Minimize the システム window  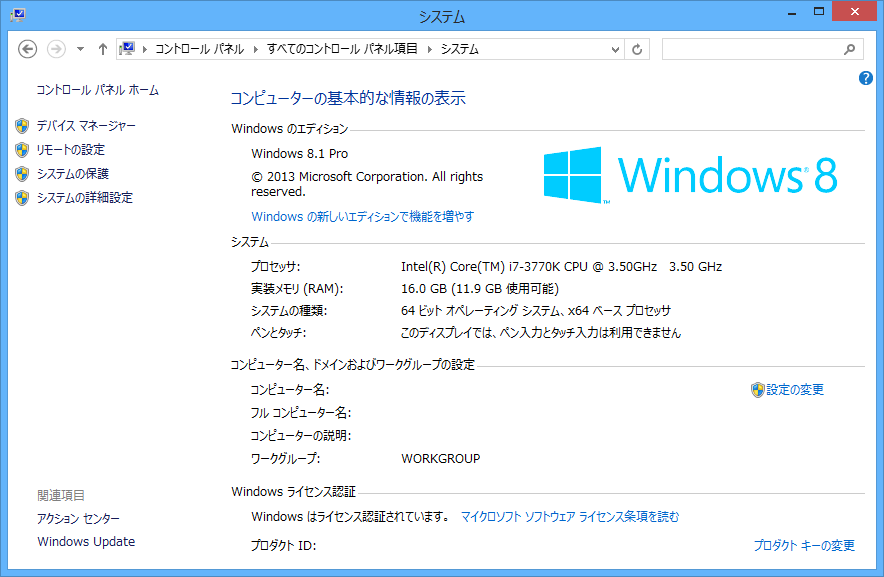(792, 12)
